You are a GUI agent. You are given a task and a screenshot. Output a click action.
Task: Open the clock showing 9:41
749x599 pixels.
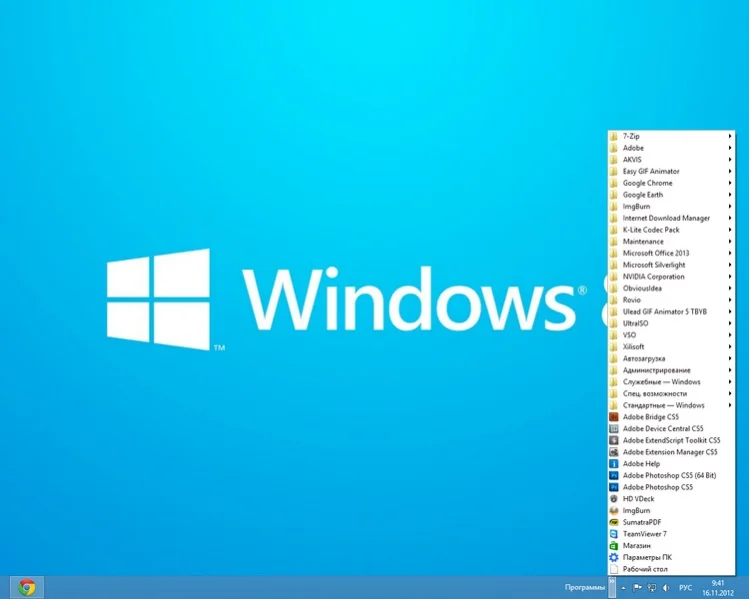[x=717, y=588]
